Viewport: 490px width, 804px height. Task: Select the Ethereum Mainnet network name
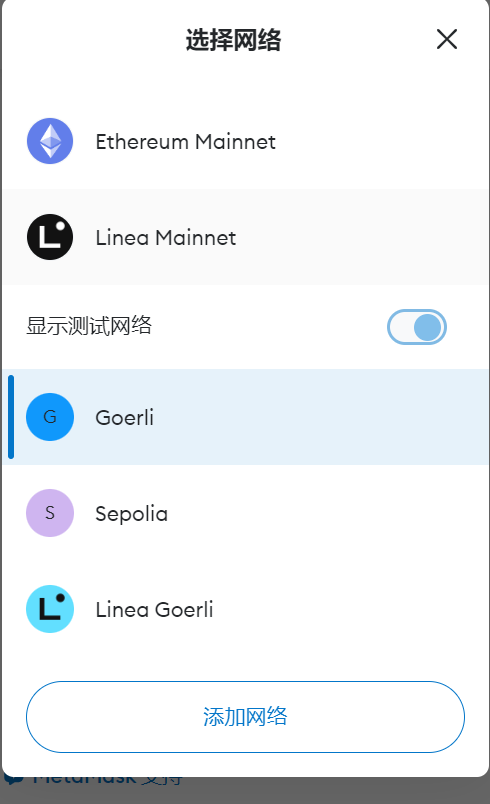click(186, 142)
